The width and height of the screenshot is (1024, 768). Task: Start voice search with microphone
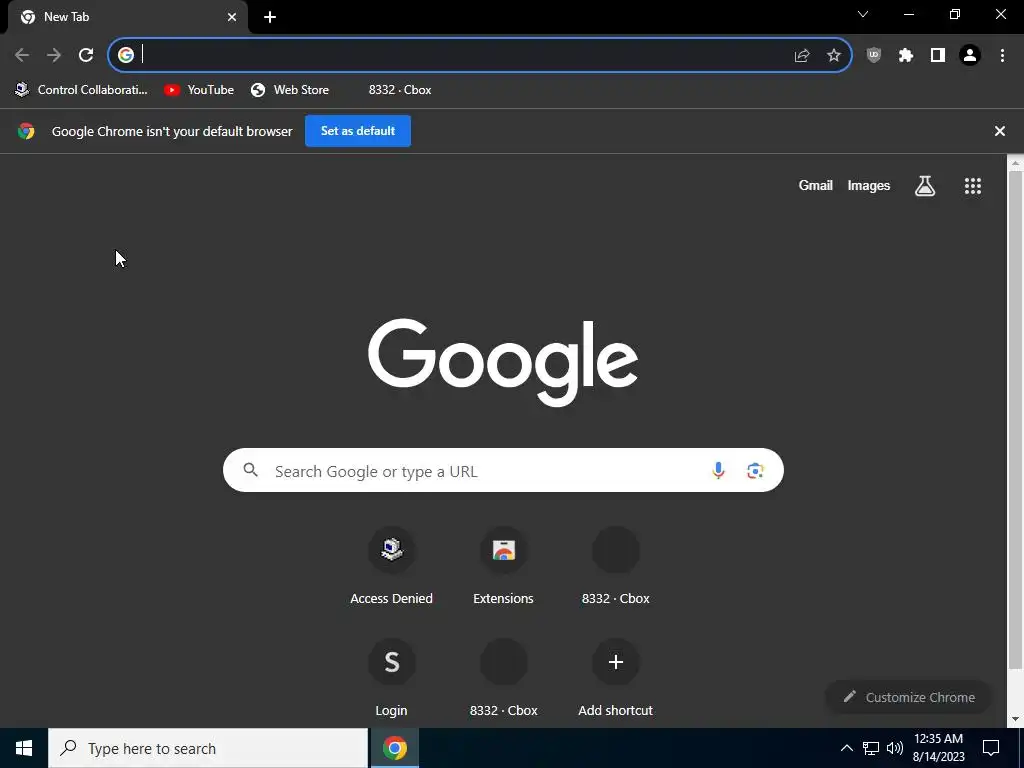tap(718, 470)
